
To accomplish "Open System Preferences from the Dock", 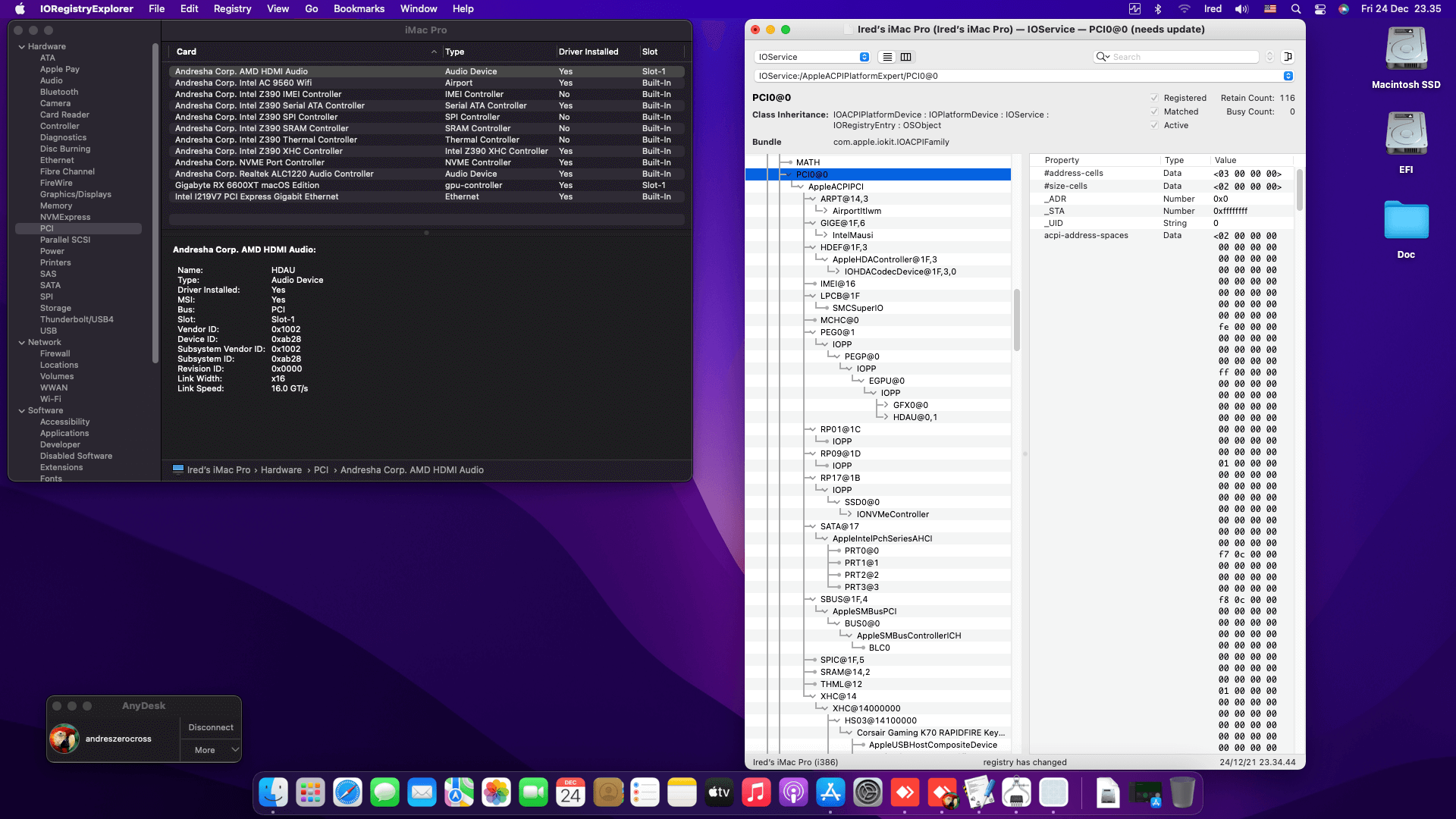I will pos(868,793).
